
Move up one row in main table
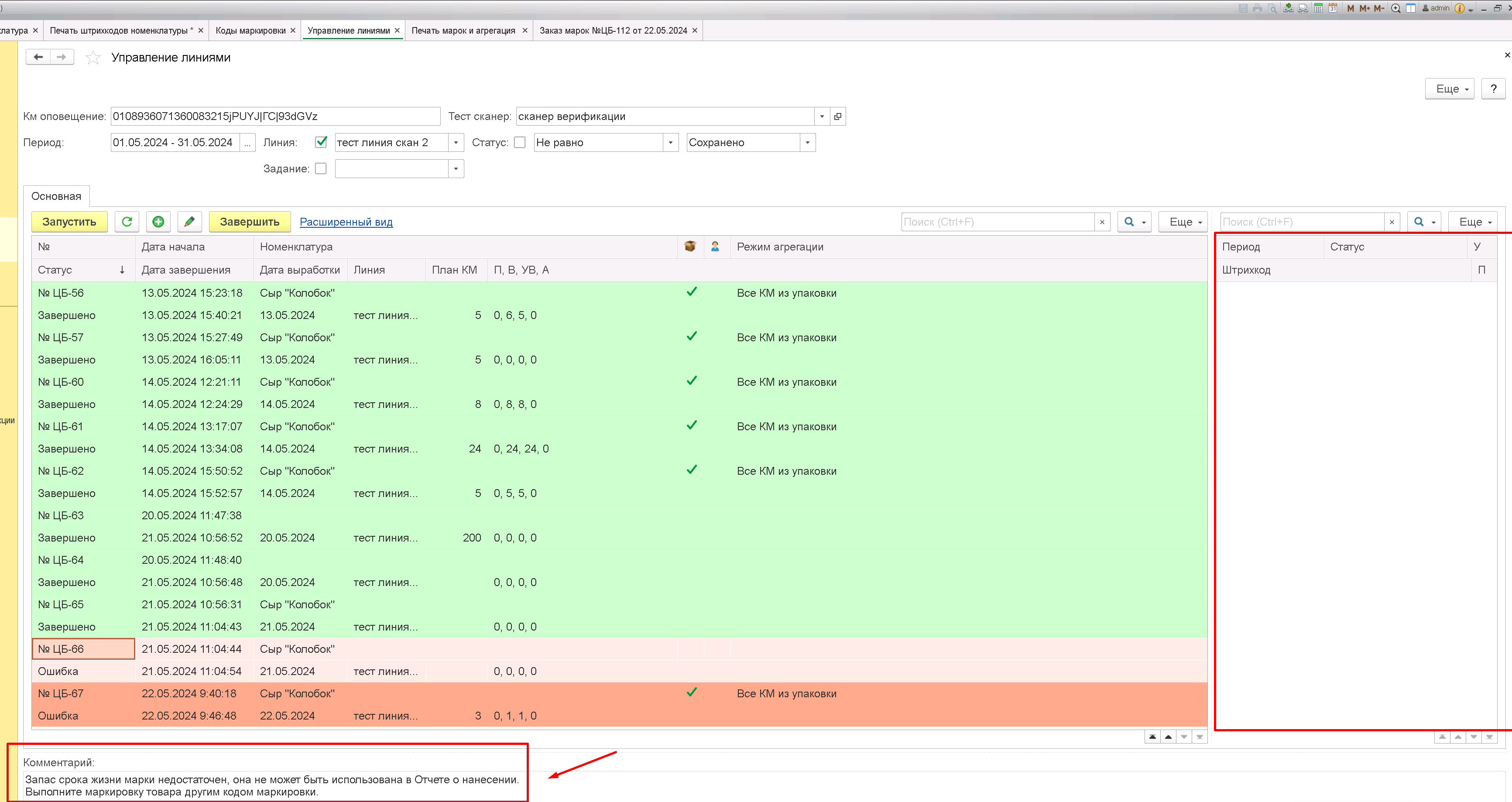click(1169, 737)
